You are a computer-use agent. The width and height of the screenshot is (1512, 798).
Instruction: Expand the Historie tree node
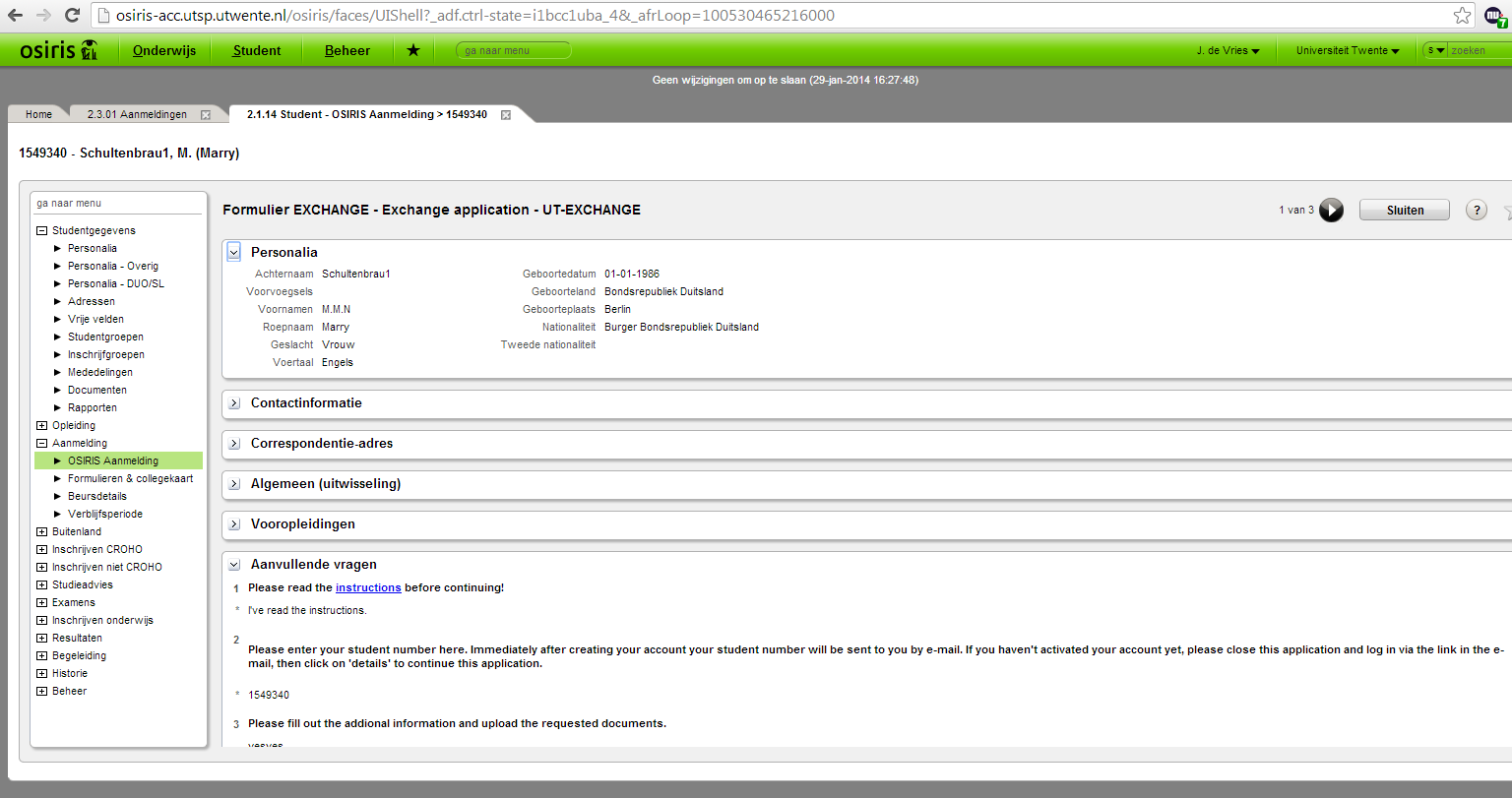(41, 674)
